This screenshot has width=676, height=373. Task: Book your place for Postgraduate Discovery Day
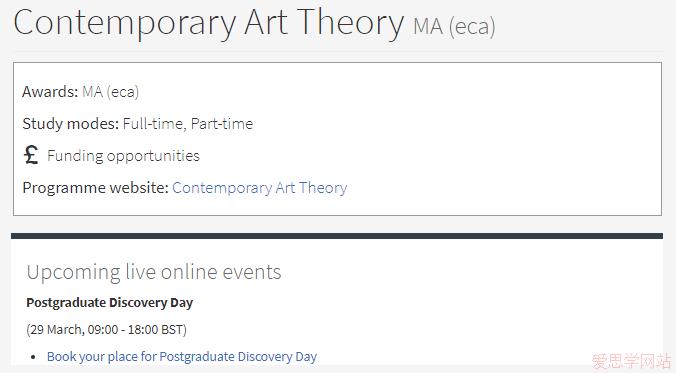(x=182, y=357)
